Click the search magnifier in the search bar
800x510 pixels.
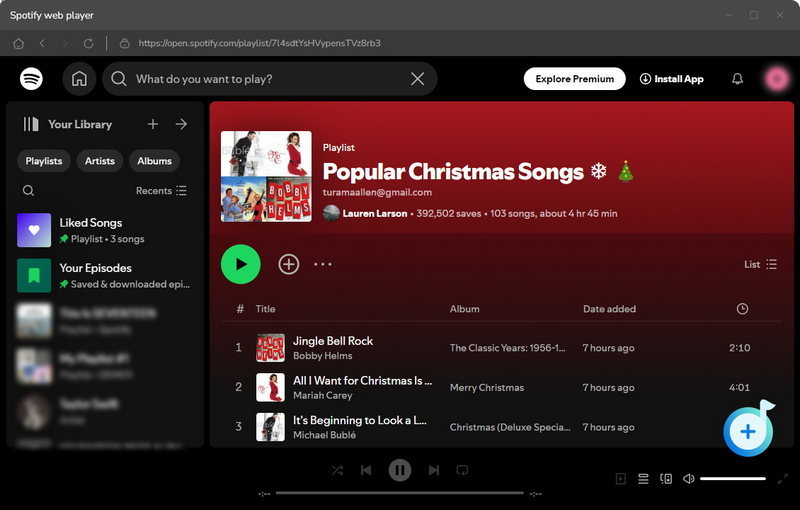(119, 79)
